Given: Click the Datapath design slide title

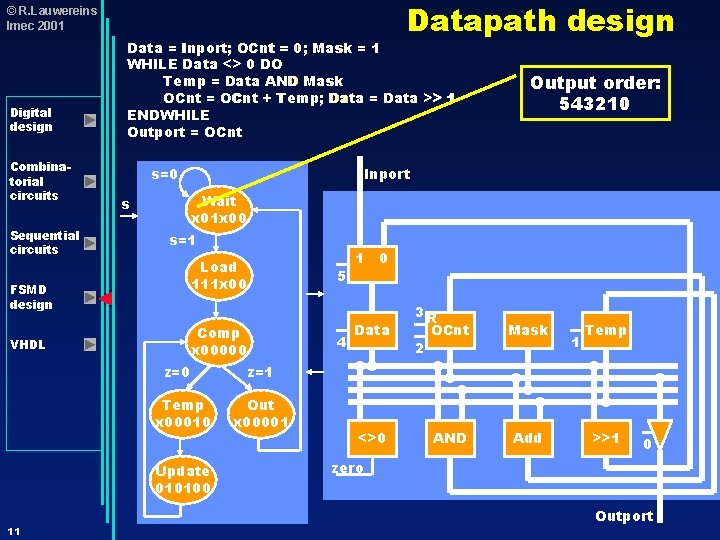Looking at the screenshot, I should tap(540, 21).
